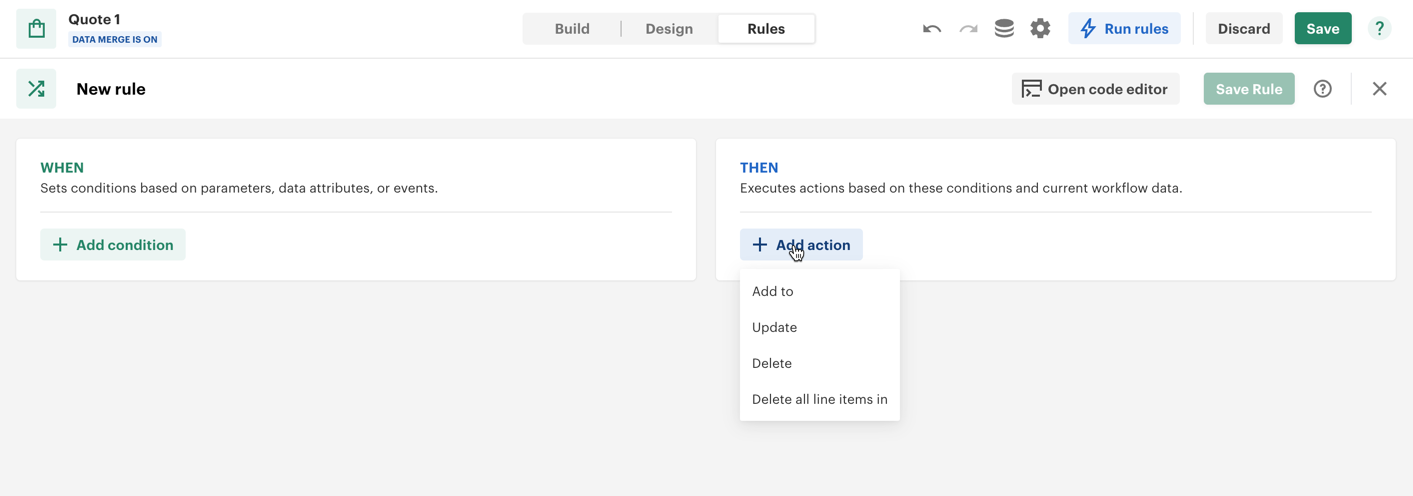The image size is (1413, 496).
Task: Click the shuffle rule icon beside New rule
Action: (x=36, y=89)
